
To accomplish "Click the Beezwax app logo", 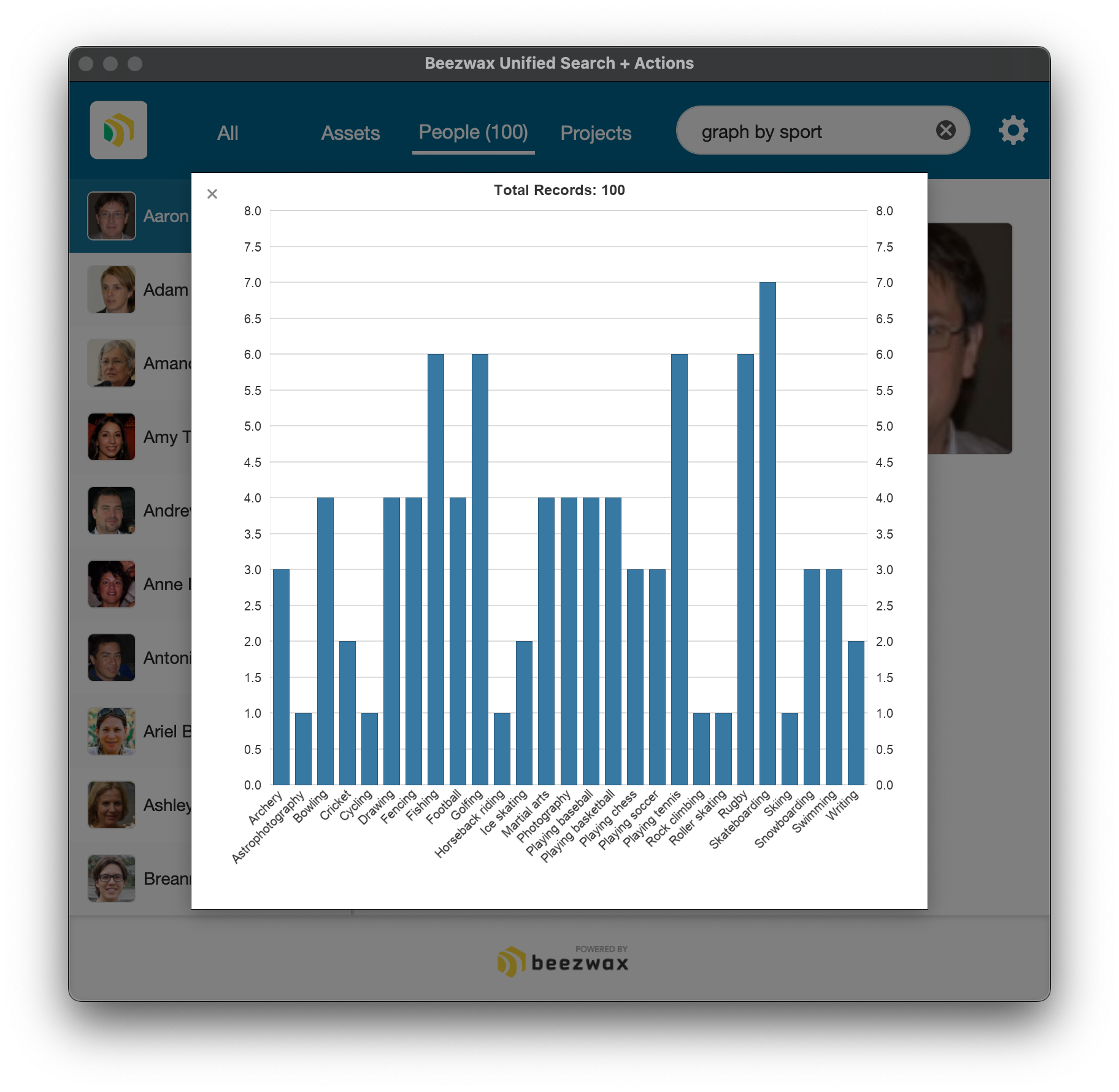I will coord(118,130).
